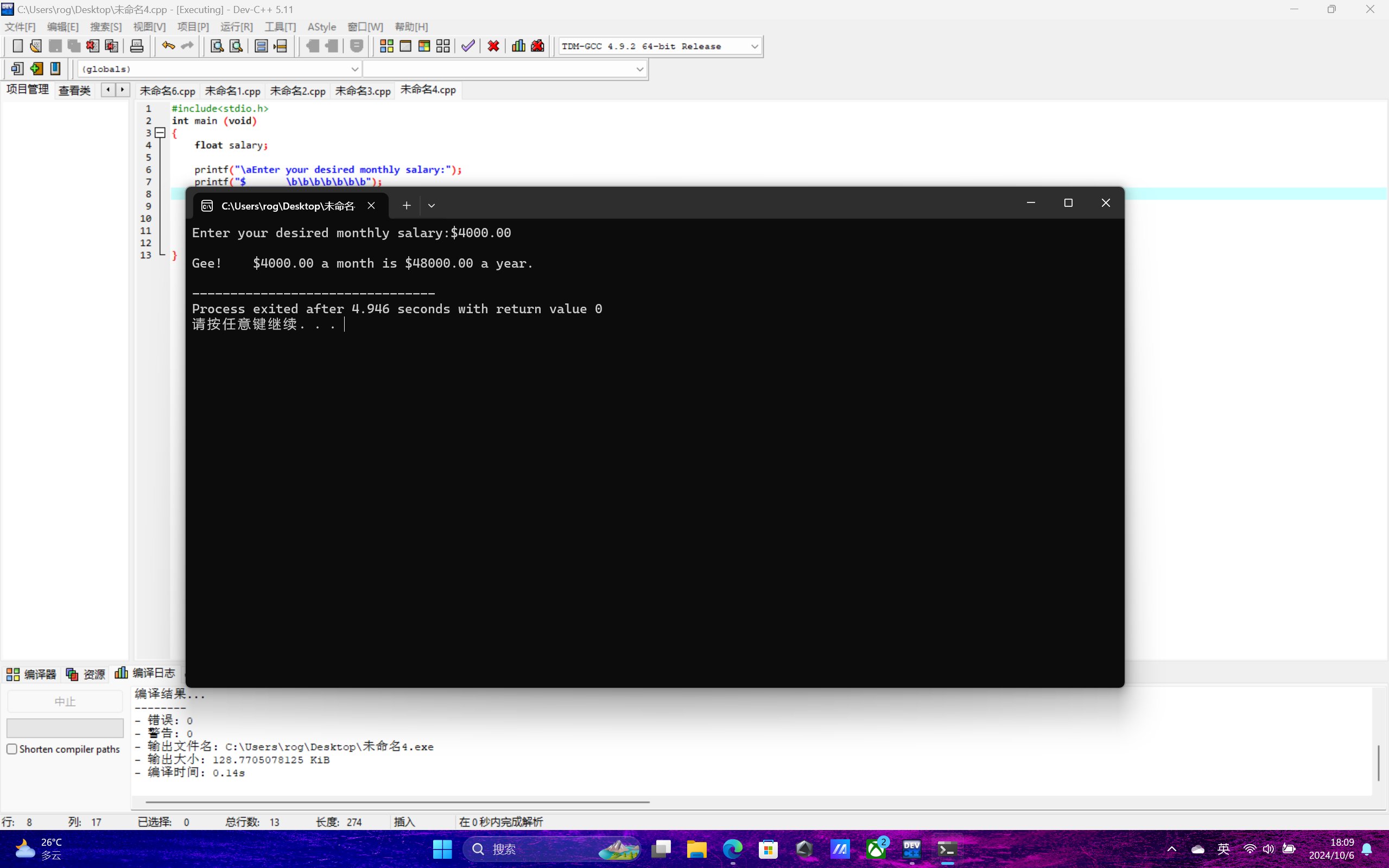Click the Compile icon with colored squares

(x=386, y=46)
